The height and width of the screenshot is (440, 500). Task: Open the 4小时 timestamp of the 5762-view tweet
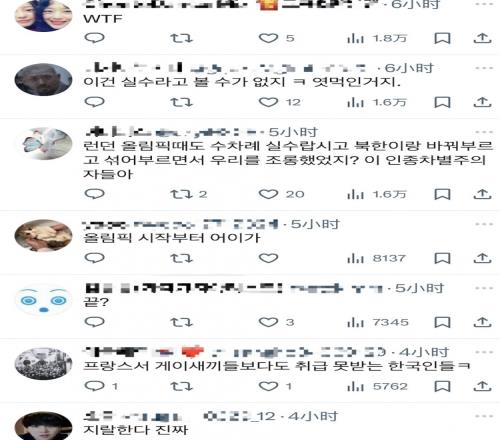click(424, 352)
